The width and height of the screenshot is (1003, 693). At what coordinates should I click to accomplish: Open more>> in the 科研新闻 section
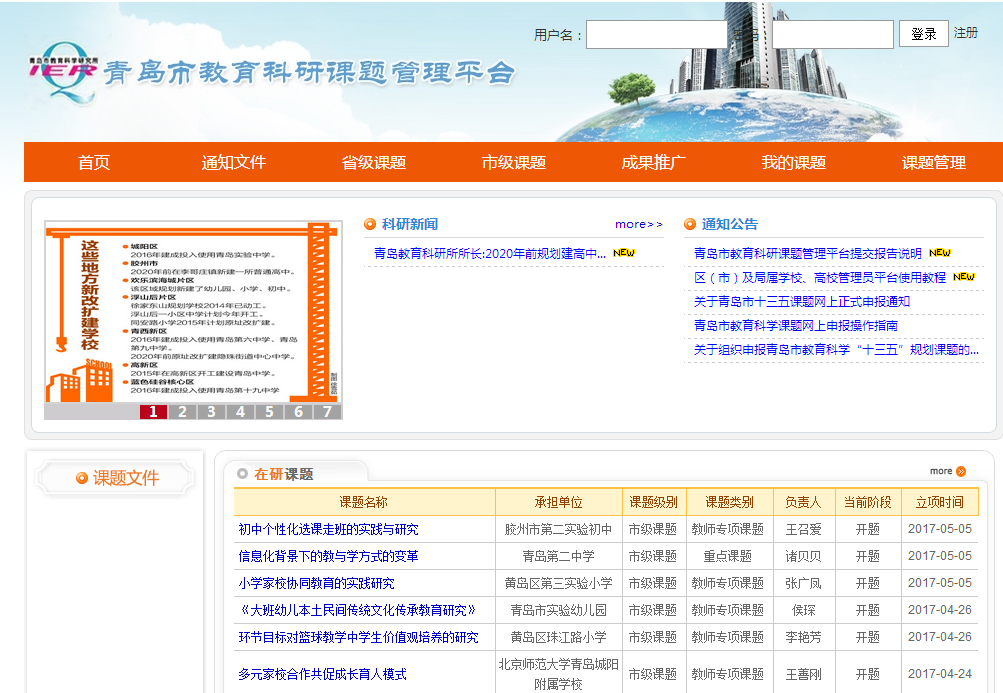(x=638, y=224)
